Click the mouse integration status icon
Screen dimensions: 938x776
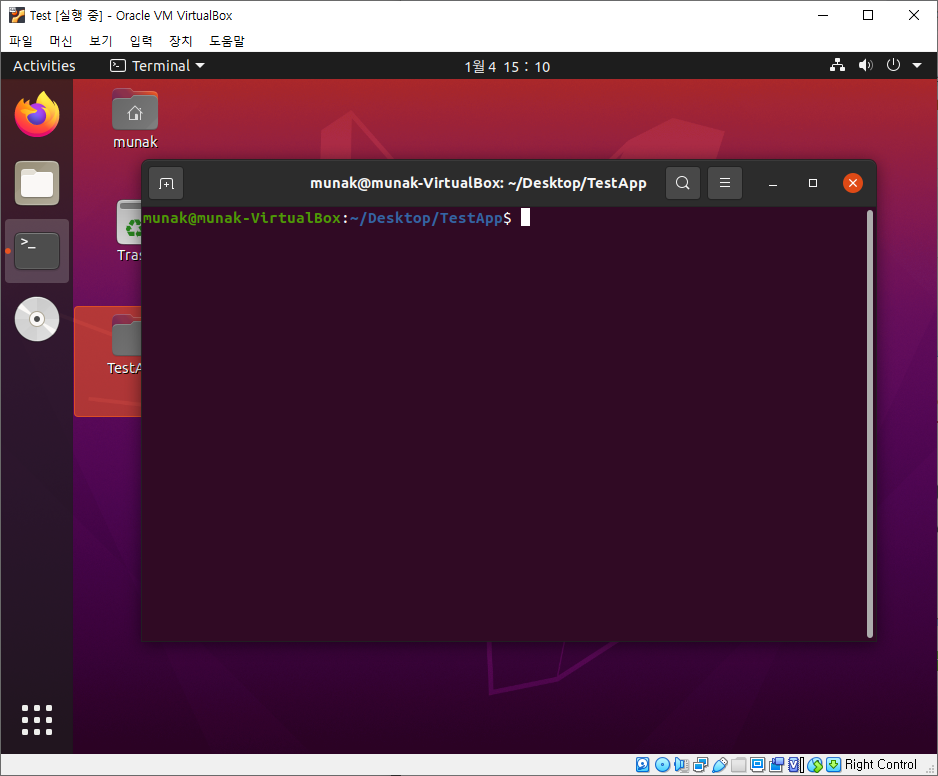[815, 765]
